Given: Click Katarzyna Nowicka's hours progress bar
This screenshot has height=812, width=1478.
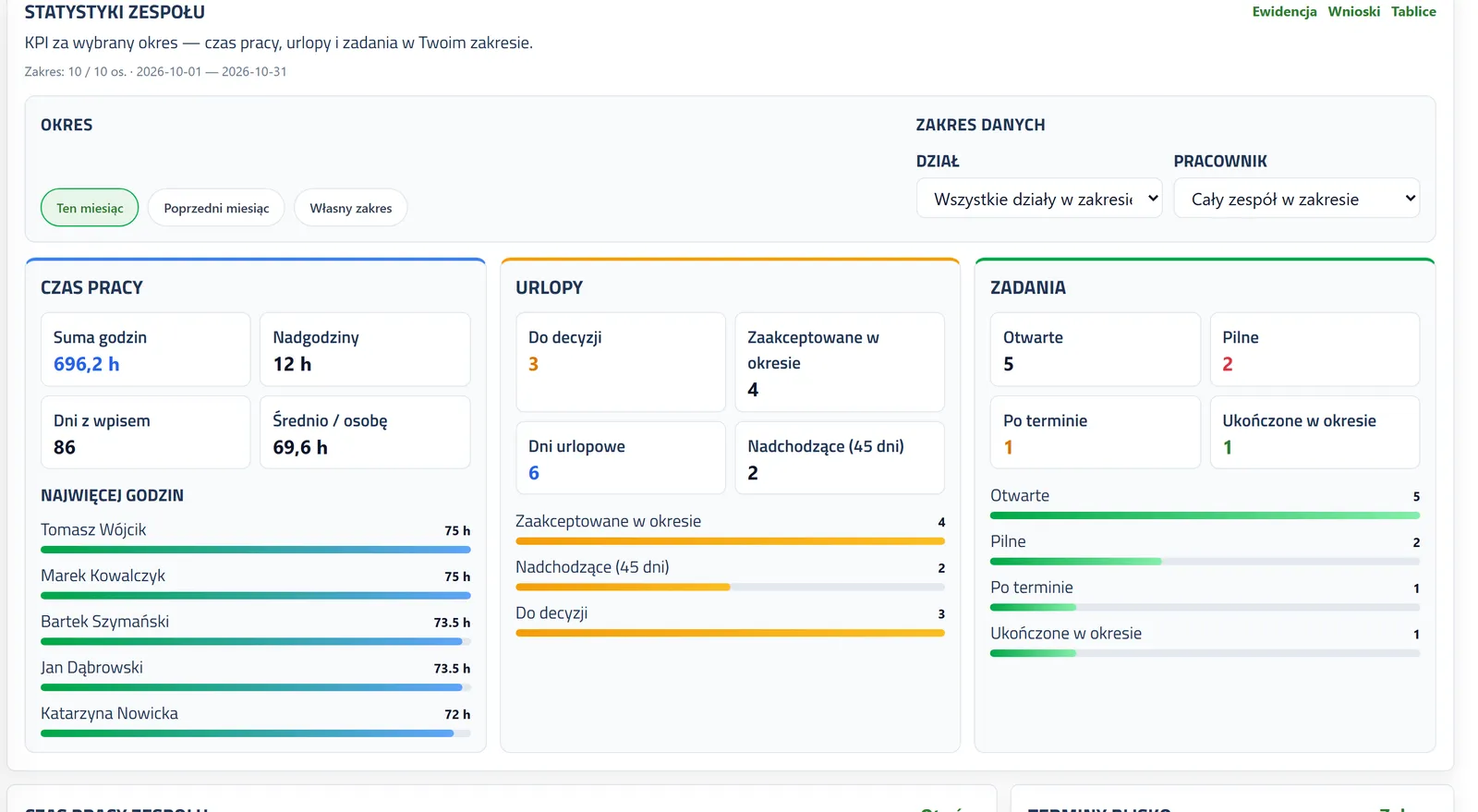Looking at the screenshot, I should point(256,733).
